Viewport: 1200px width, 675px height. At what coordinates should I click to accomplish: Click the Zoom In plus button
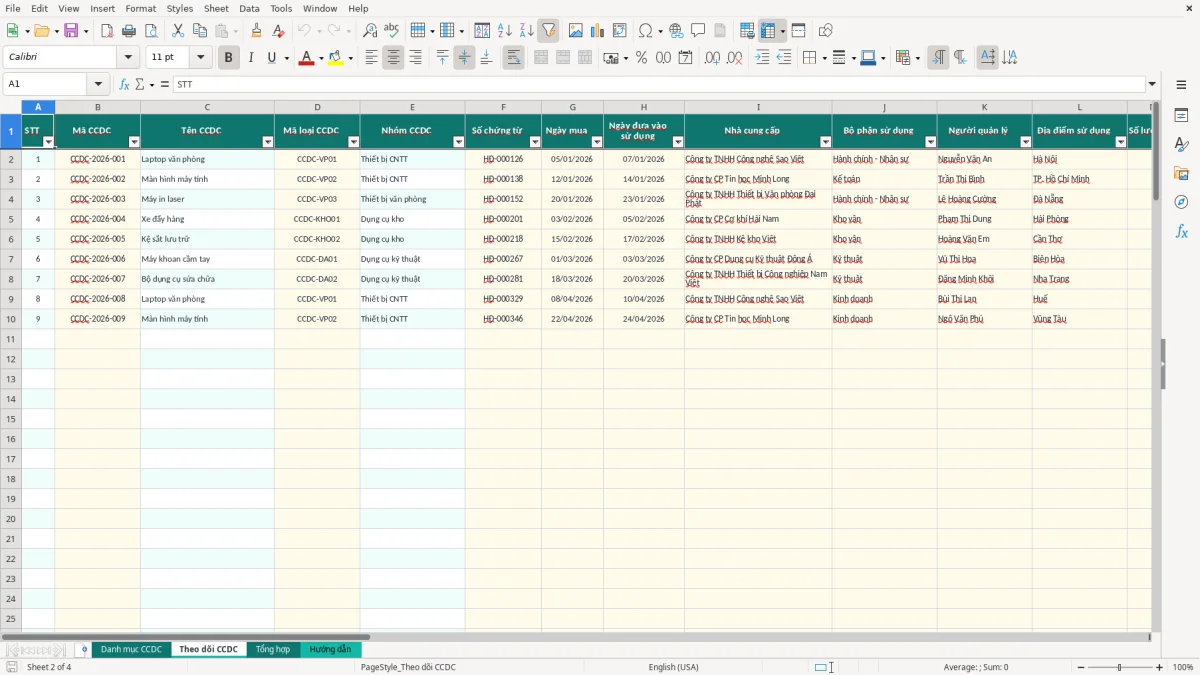(1159, 667)
